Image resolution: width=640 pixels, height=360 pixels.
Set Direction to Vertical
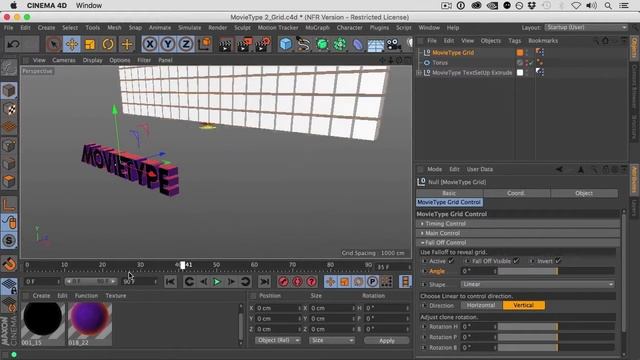tap(524, 305)
